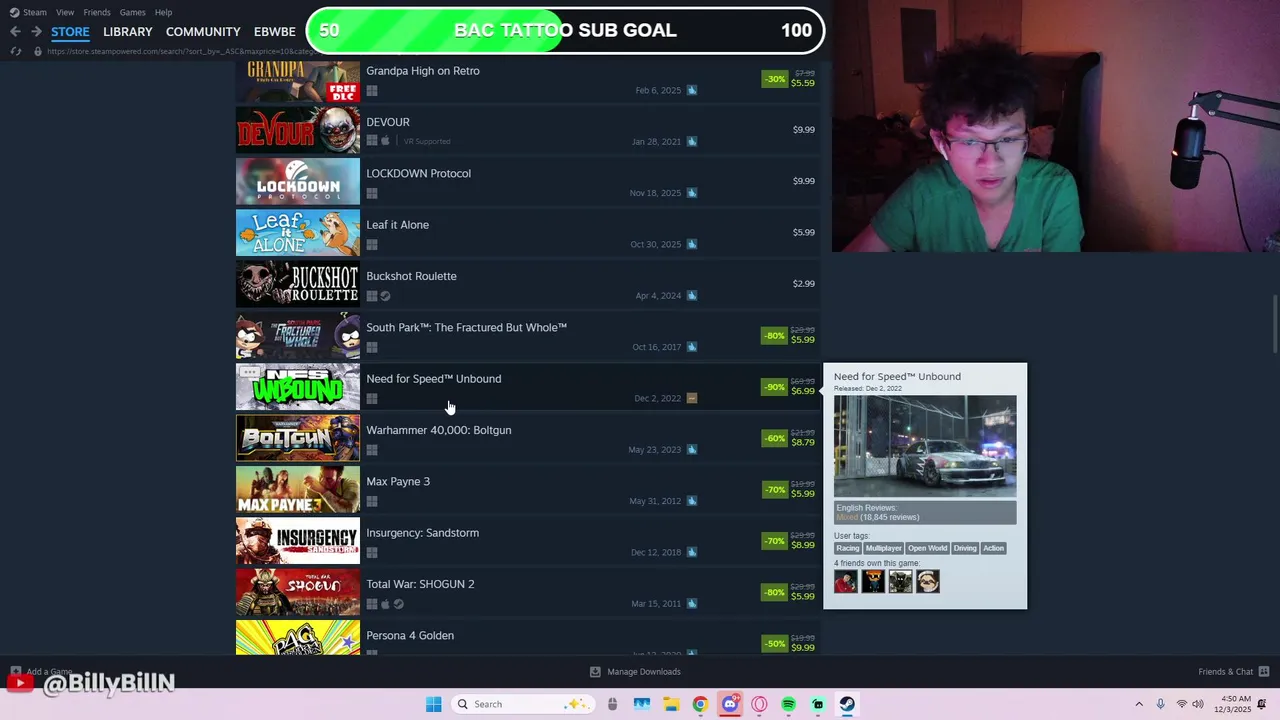Open the STORE tab
The image size is (1280, 720).
coord(70,32)
